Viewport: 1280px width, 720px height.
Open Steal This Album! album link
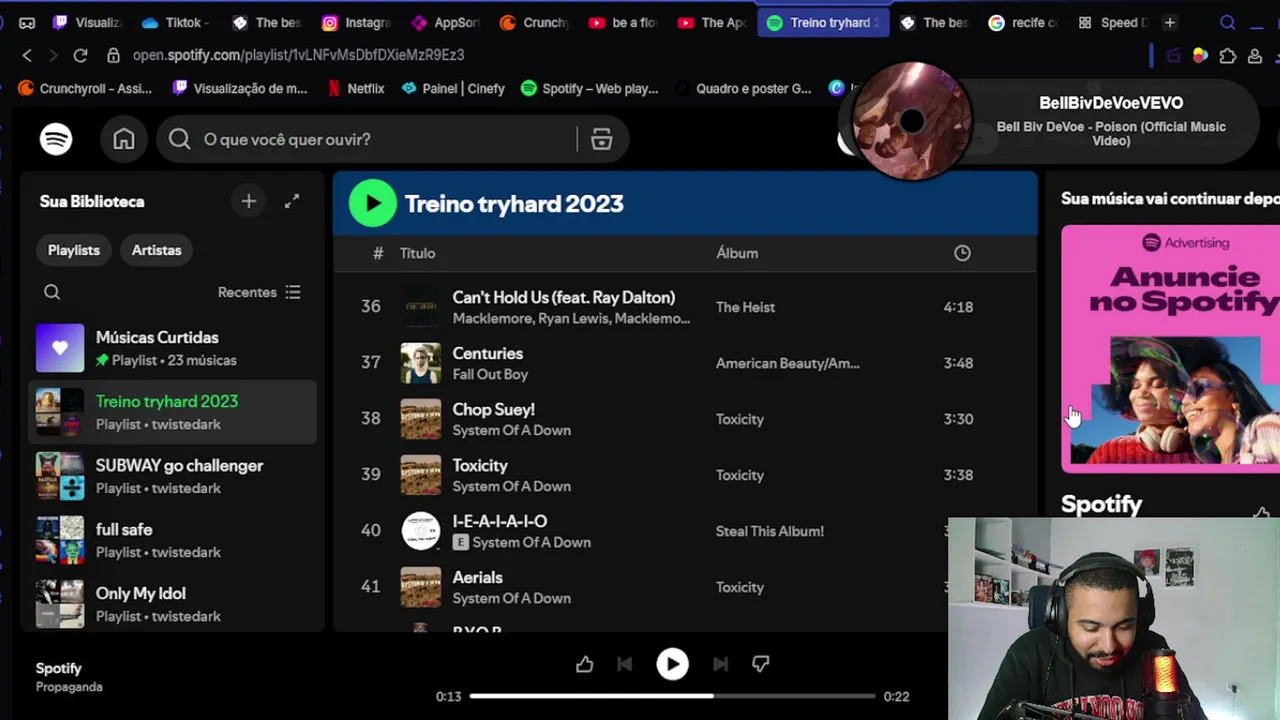[770, 531]
